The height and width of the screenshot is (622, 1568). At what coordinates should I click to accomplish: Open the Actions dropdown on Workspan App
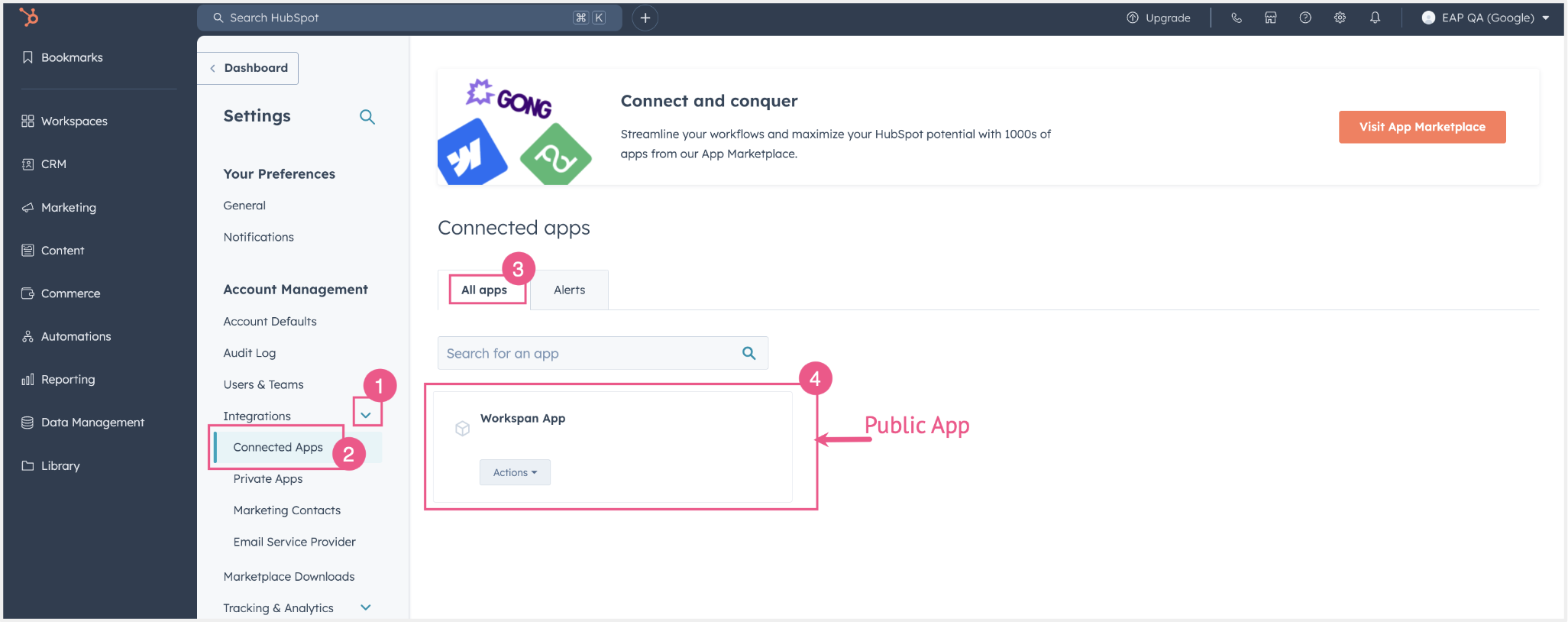coord(515,472)
